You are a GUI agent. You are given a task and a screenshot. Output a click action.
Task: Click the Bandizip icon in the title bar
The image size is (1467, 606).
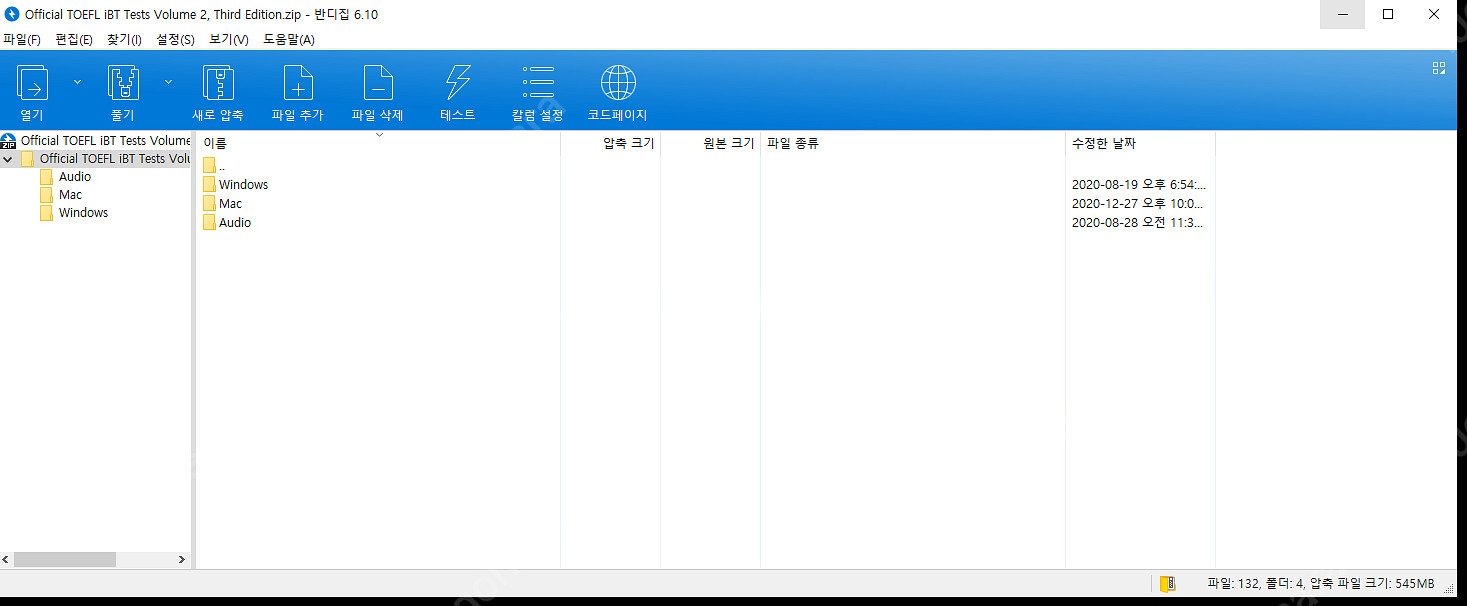coord(12,14)
